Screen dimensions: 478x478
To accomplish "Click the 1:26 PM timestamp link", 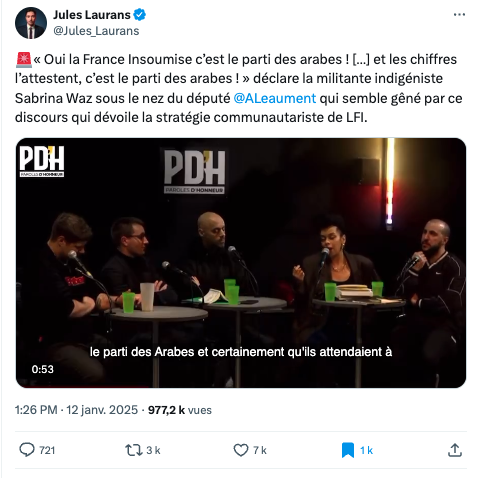I will (36, 410).
